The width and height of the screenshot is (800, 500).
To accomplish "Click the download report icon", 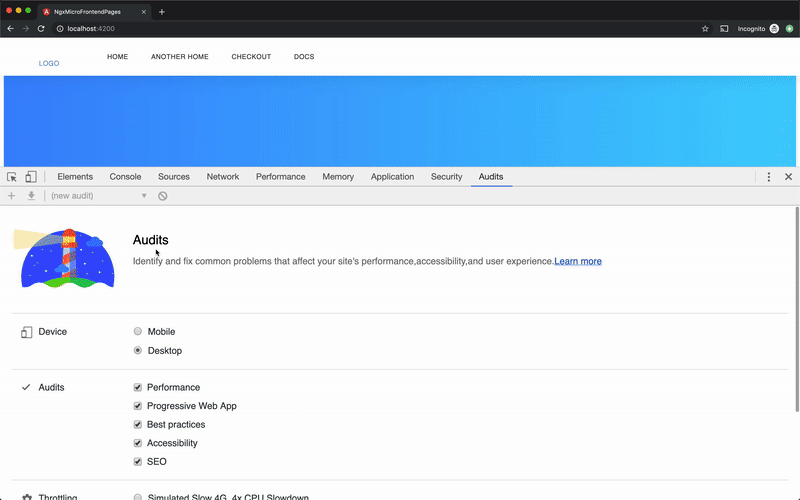I will [31, 196].
